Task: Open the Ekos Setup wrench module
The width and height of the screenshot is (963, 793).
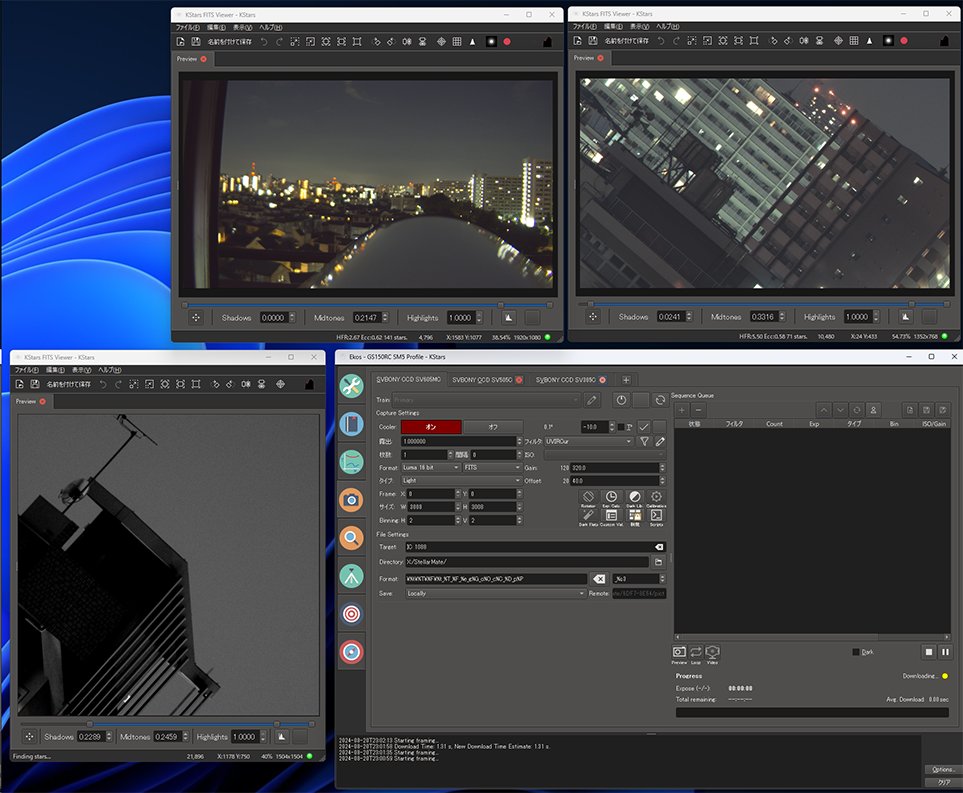Action: pos(351,386)
